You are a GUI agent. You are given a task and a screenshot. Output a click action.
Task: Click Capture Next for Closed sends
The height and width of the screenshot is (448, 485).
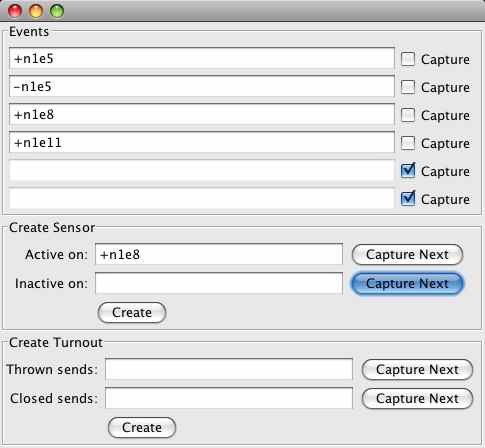pyautogui.click(x=417, y=399)
